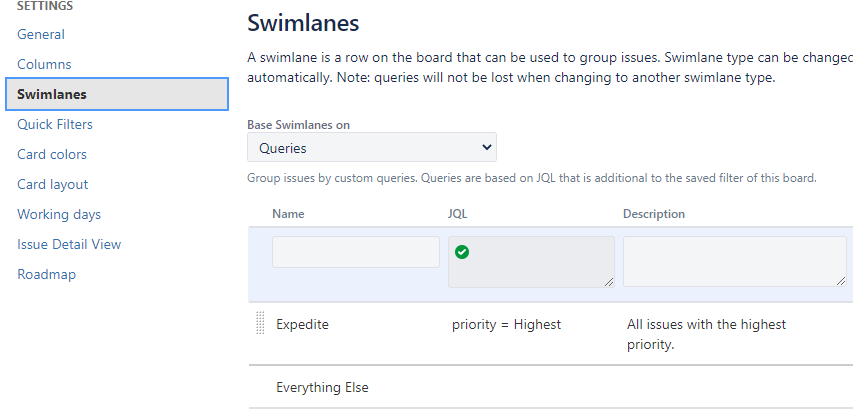Click the new swimlane Name field
This screenshot has height=409, width=853.
[x=356, y=252]
